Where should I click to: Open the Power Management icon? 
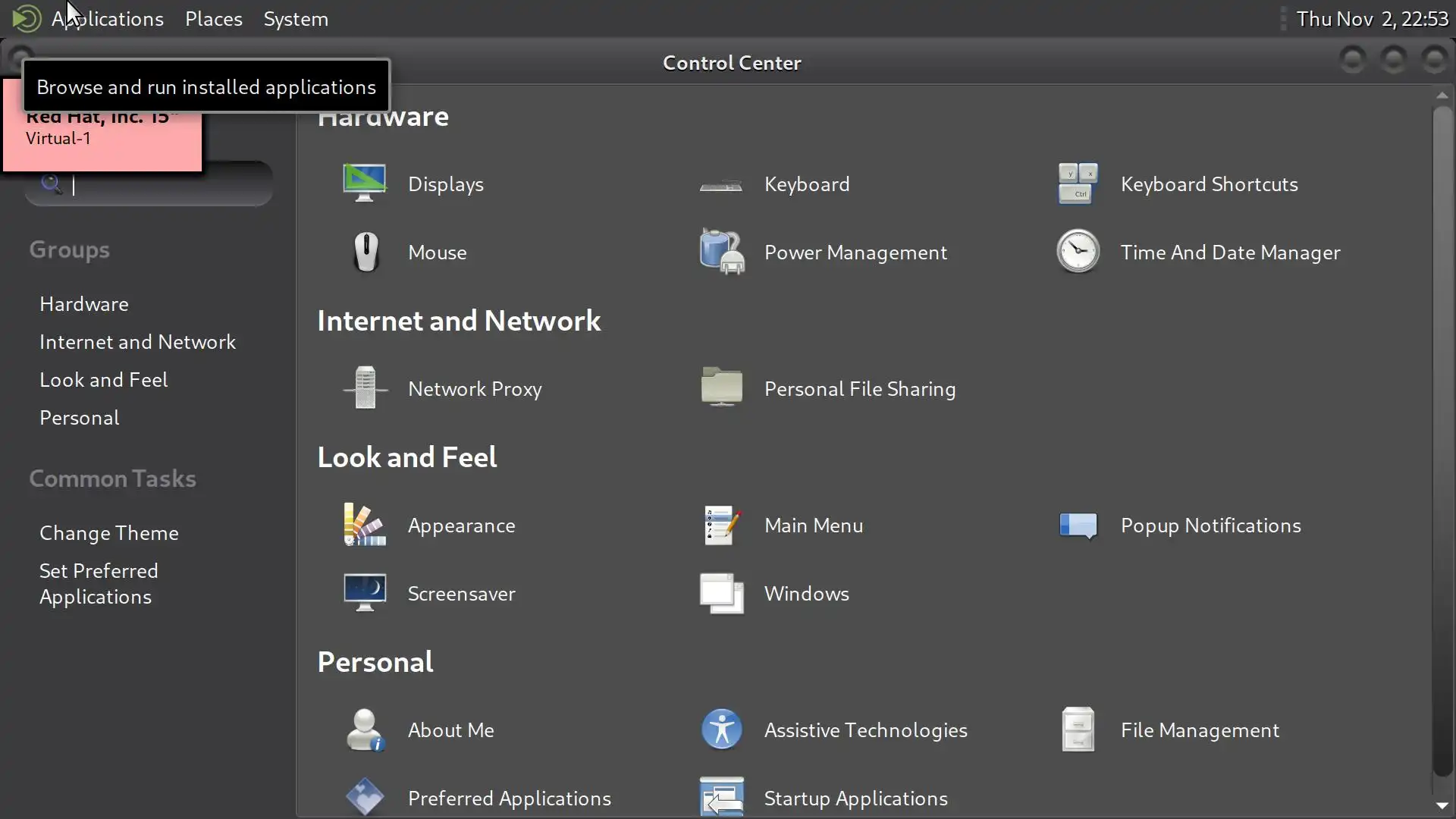721,252
